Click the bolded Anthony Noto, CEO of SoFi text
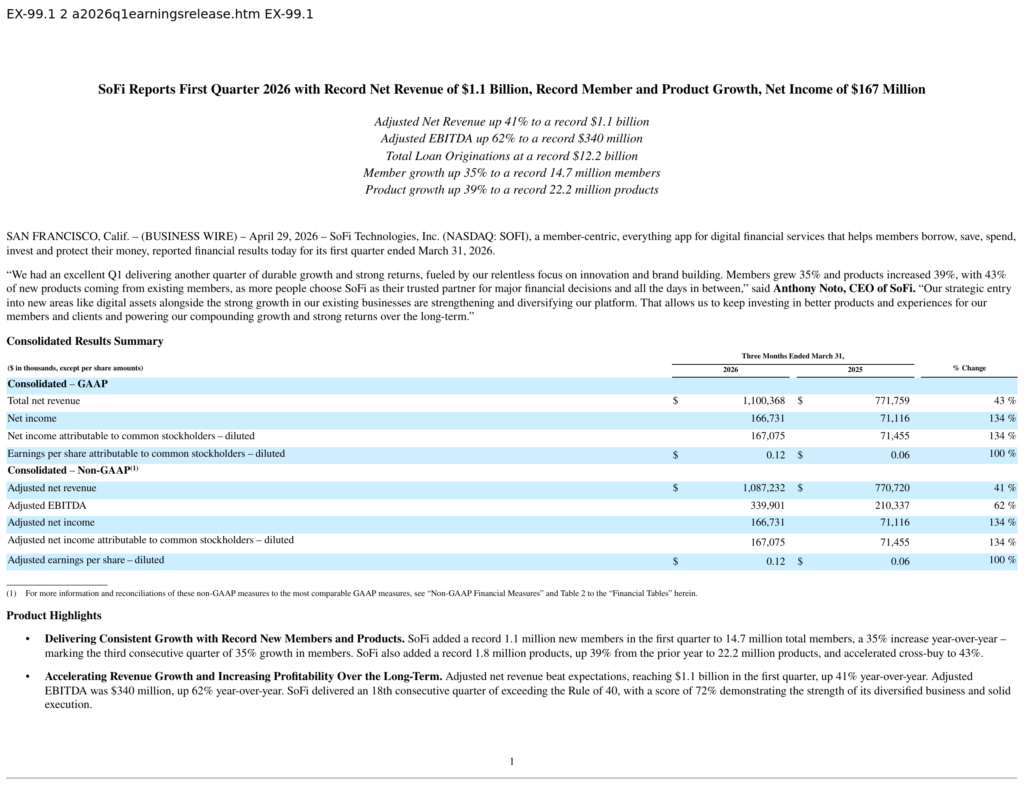The height and width of the screenshot is (800, 1024). pos(844,288)
